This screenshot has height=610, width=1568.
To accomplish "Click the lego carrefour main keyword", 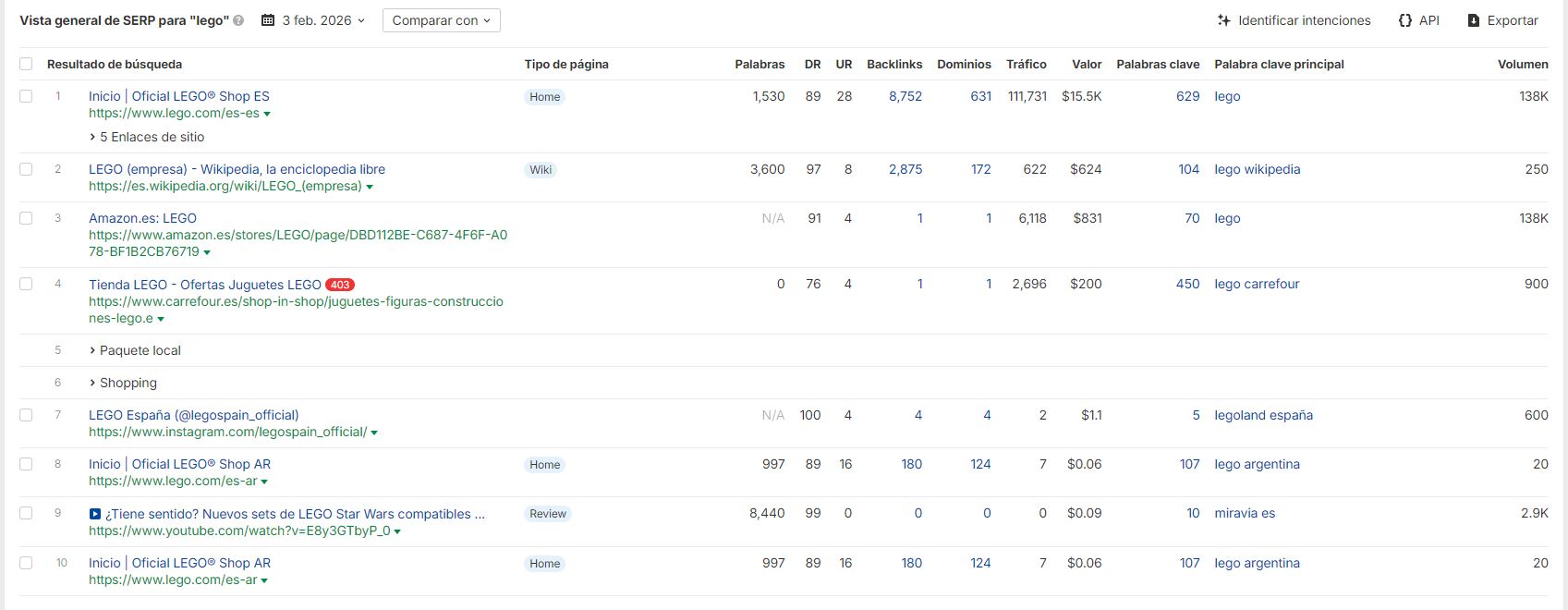I will 1257,284.
